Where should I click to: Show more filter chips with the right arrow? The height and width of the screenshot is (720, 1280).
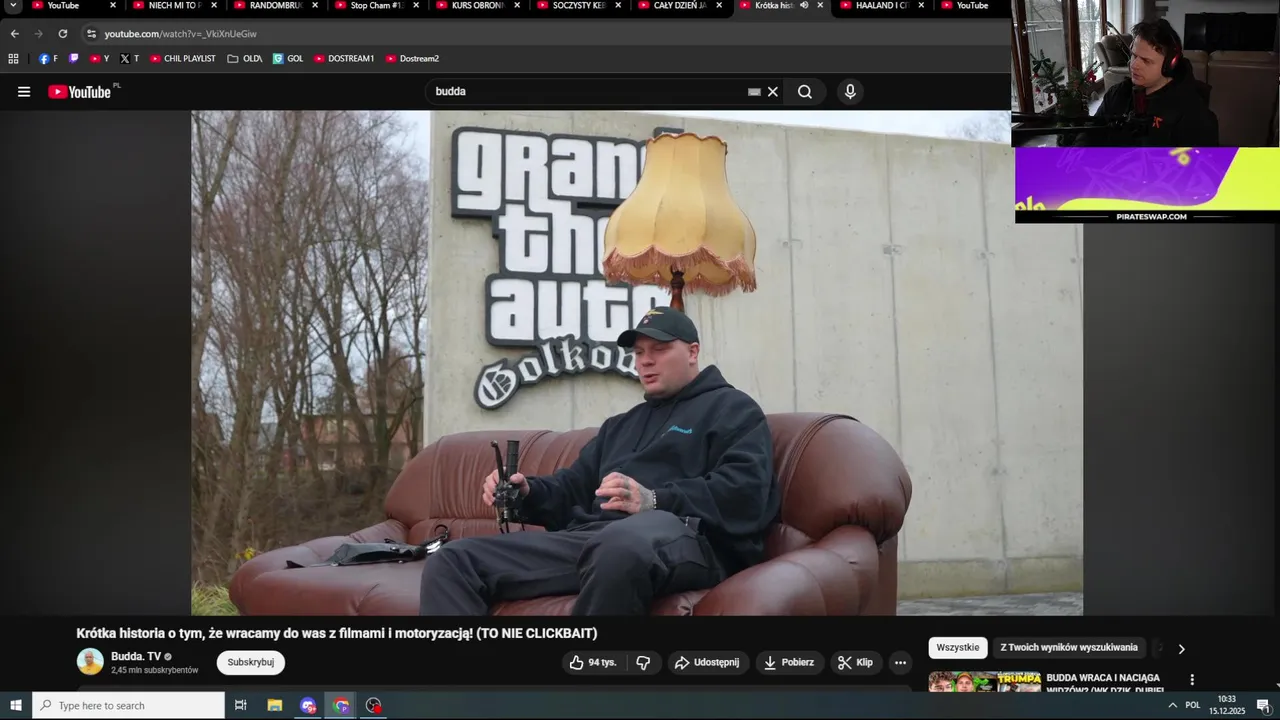point(1181,649)
